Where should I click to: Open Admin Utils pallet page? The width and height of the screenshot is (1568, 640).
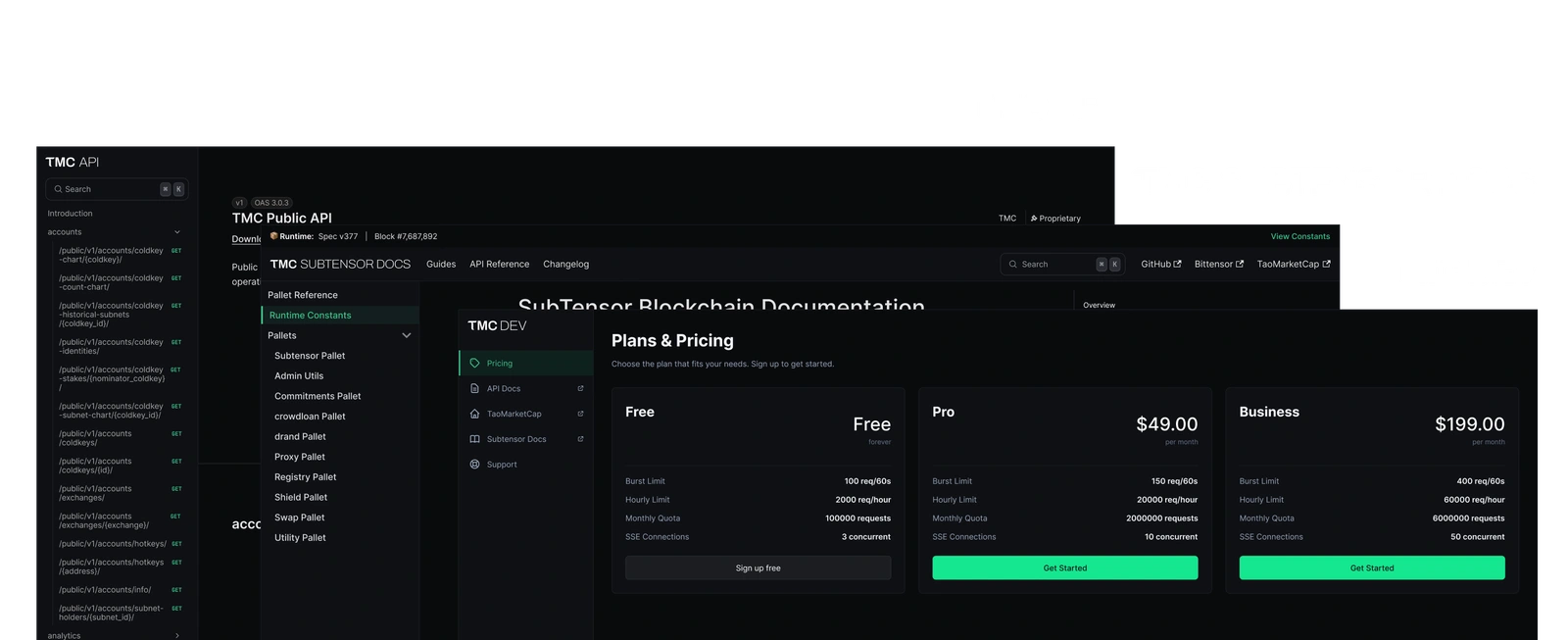pyautogui.click(x=299, y=375)
